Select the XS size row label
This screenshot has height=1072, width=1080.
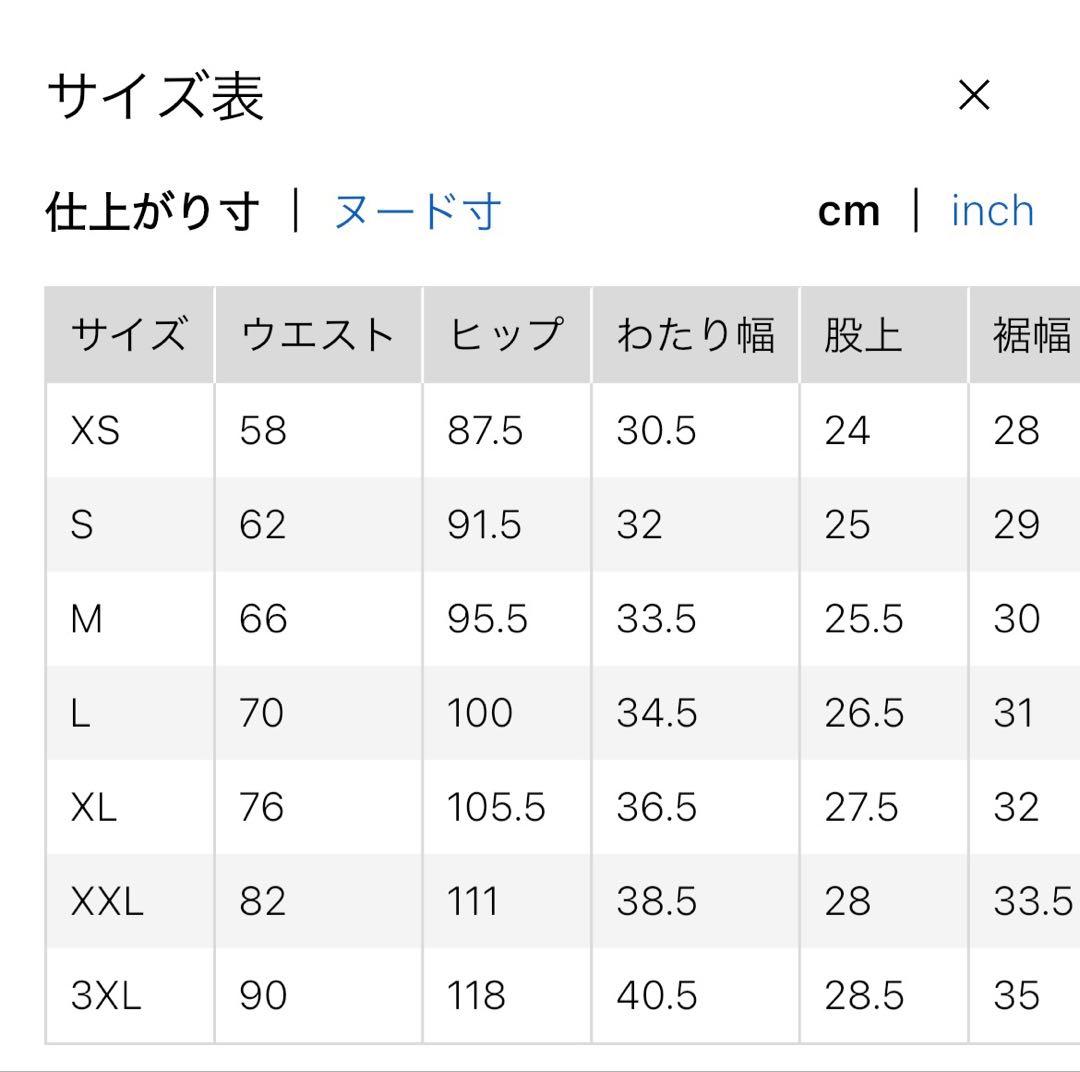95,431
